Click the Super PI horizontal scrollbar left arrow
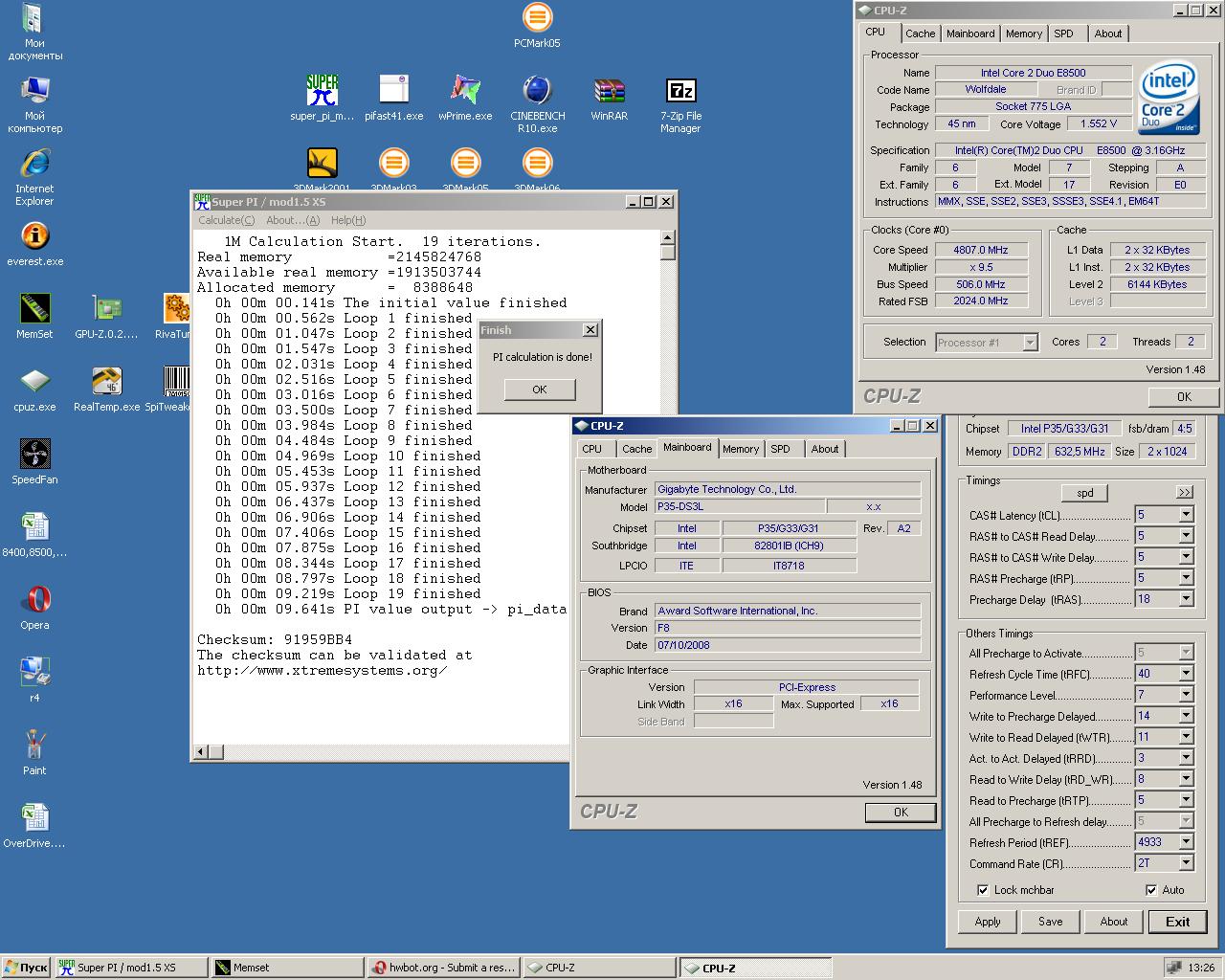 [x=201, y=752]
